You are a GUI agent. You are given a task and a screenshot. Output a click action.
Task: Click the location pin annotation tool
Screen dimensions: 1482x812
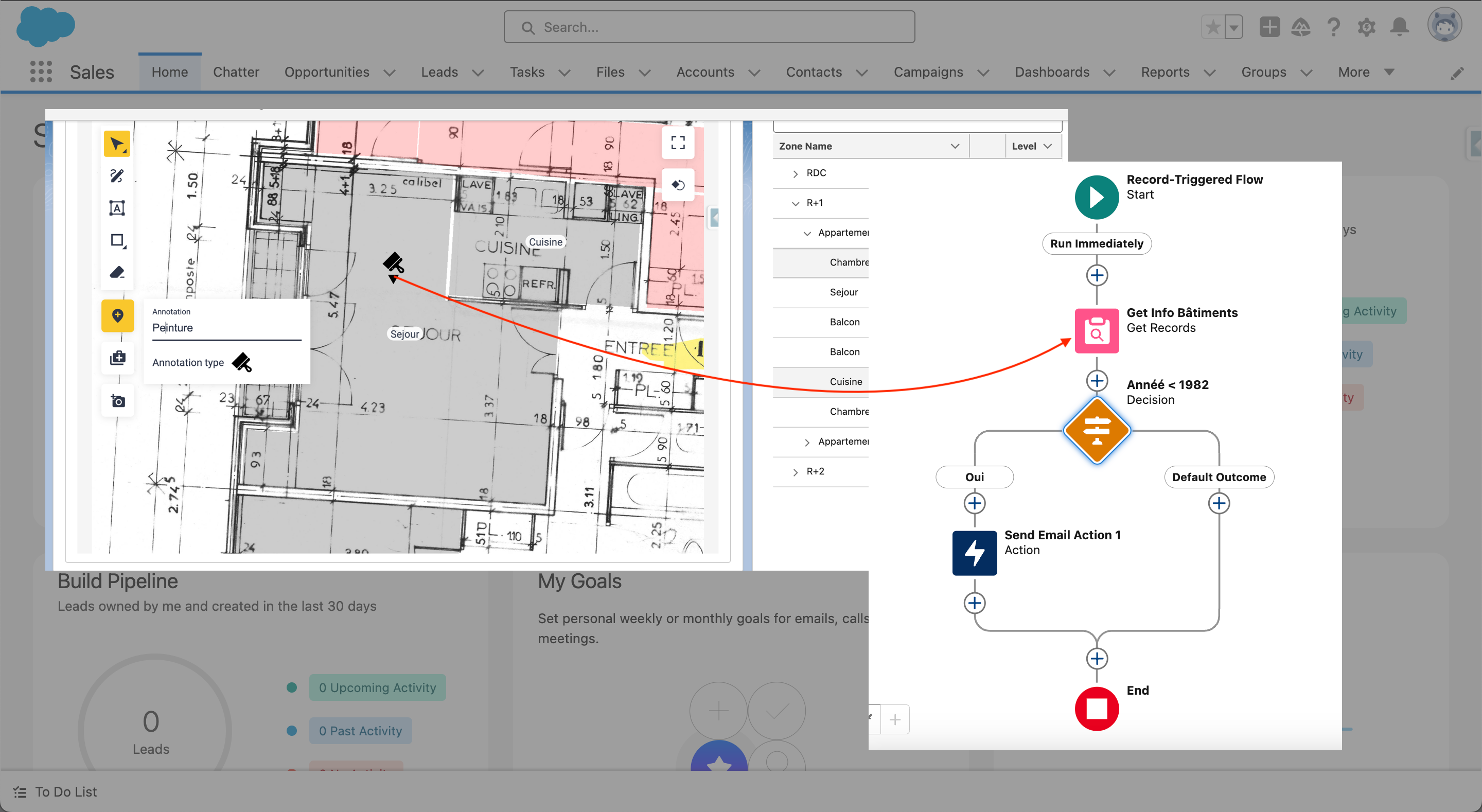(x=117, y=315)
